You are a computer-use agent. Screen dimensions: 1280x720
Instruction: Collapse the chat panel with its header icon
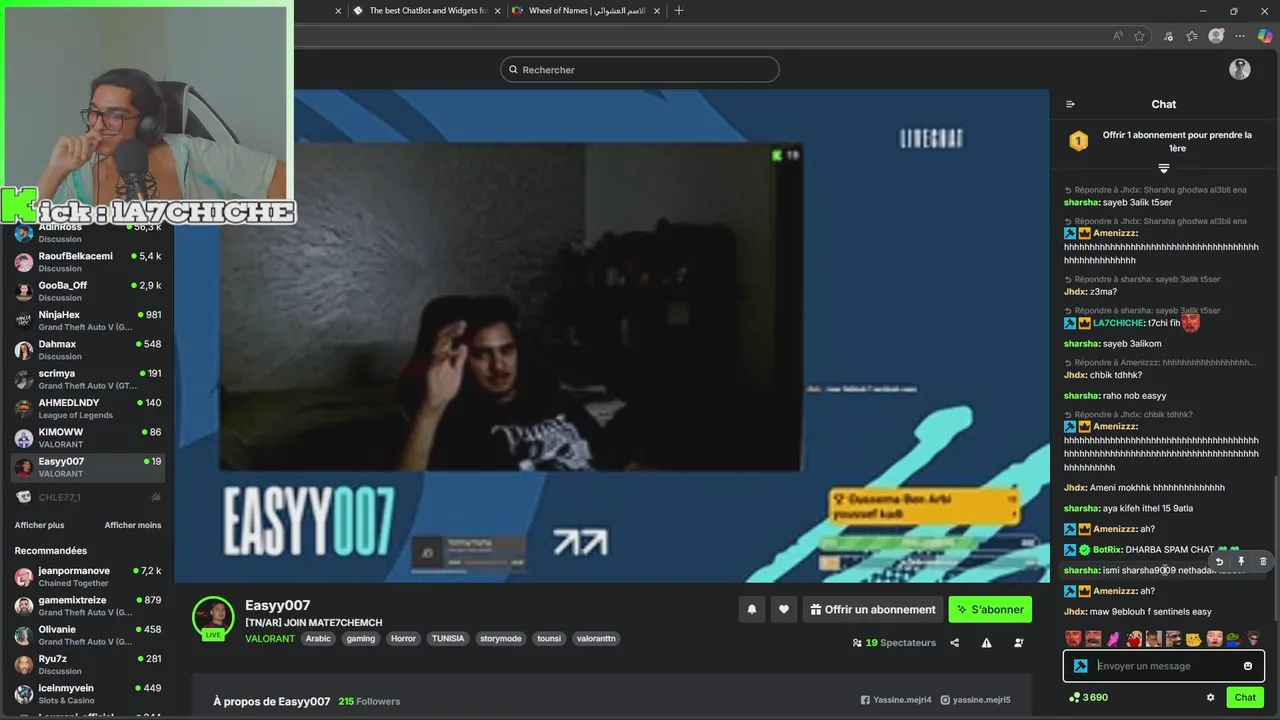(1070, 104)
